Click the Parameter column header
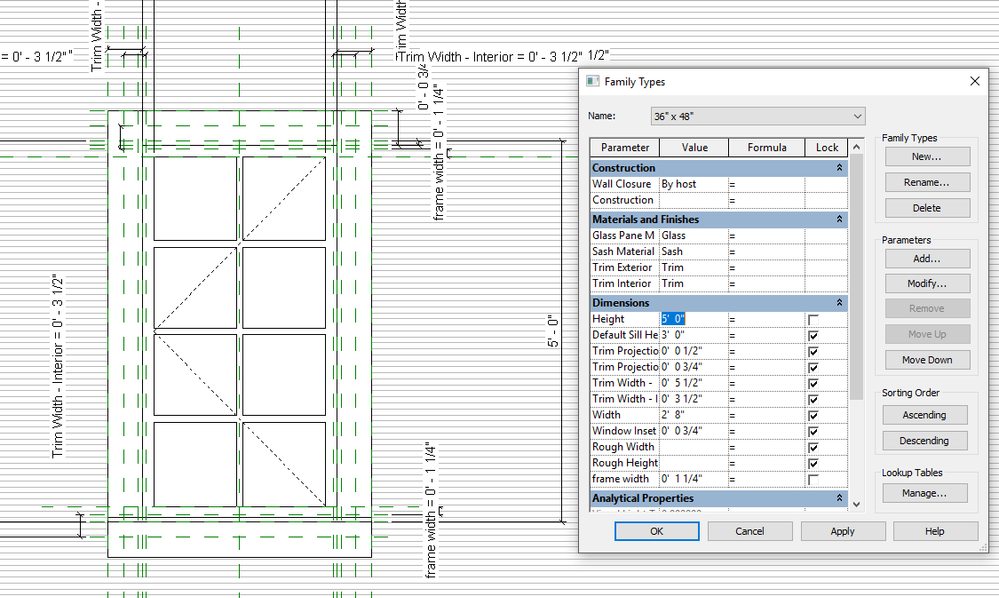Image resolution: width=999 pixels, height=598 pixels. pyautogui.click(x=624, y=147)
